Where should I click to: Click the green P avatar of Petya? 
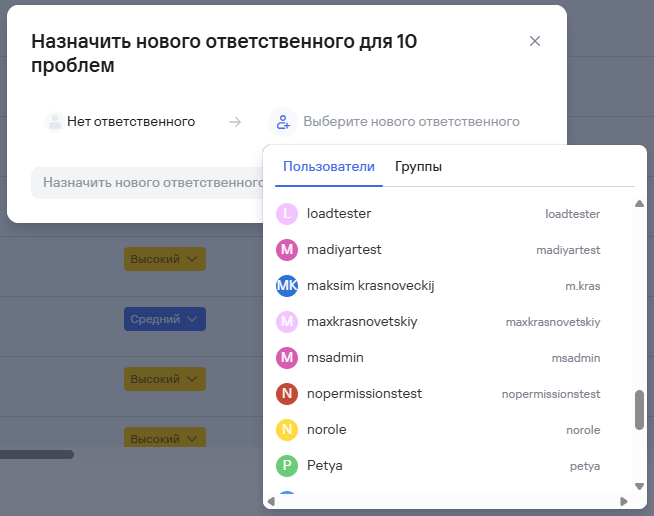(x=287, y=466)
